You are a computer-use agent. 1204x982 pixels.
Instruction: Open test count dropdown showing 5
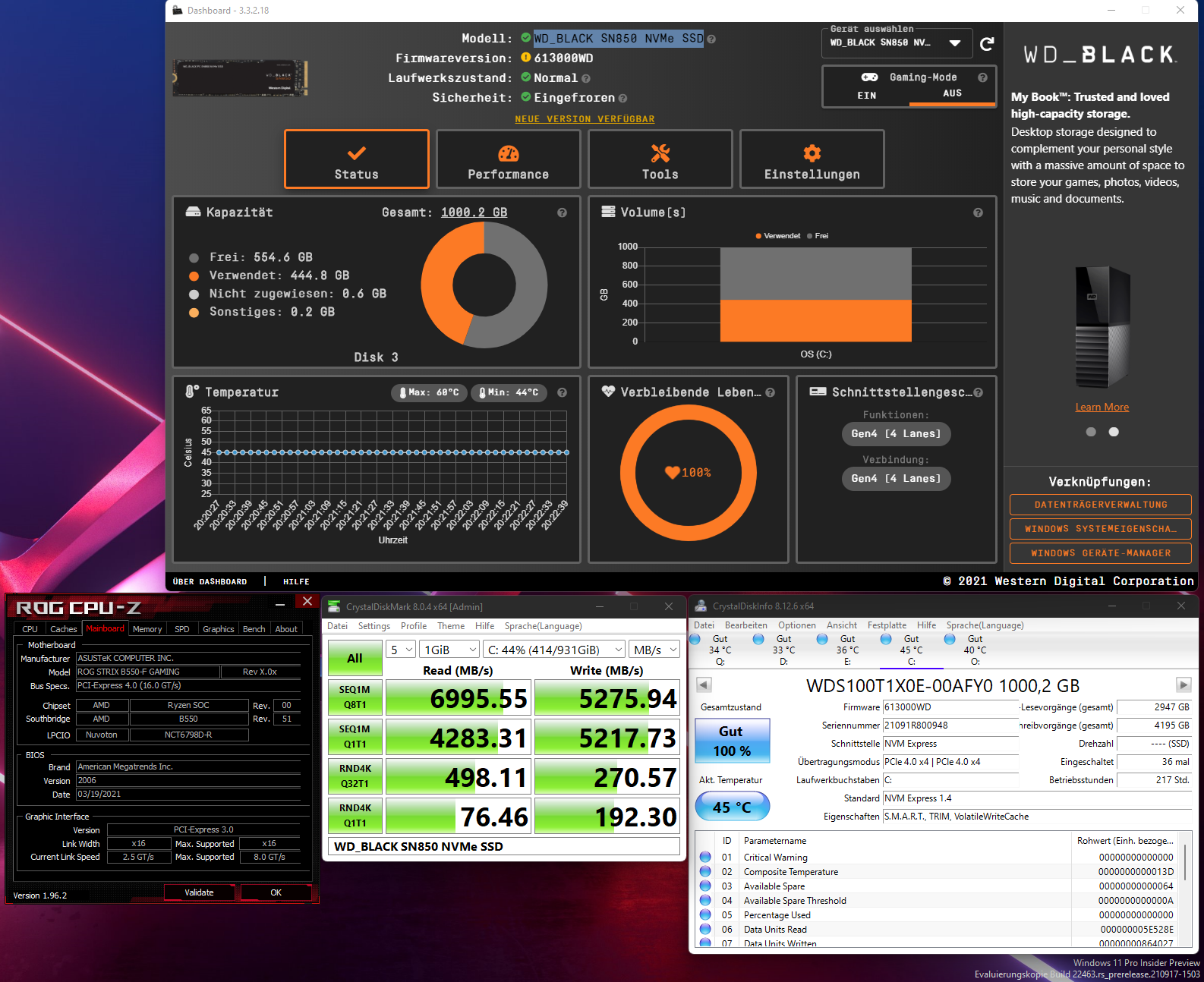tap(401, 650)
